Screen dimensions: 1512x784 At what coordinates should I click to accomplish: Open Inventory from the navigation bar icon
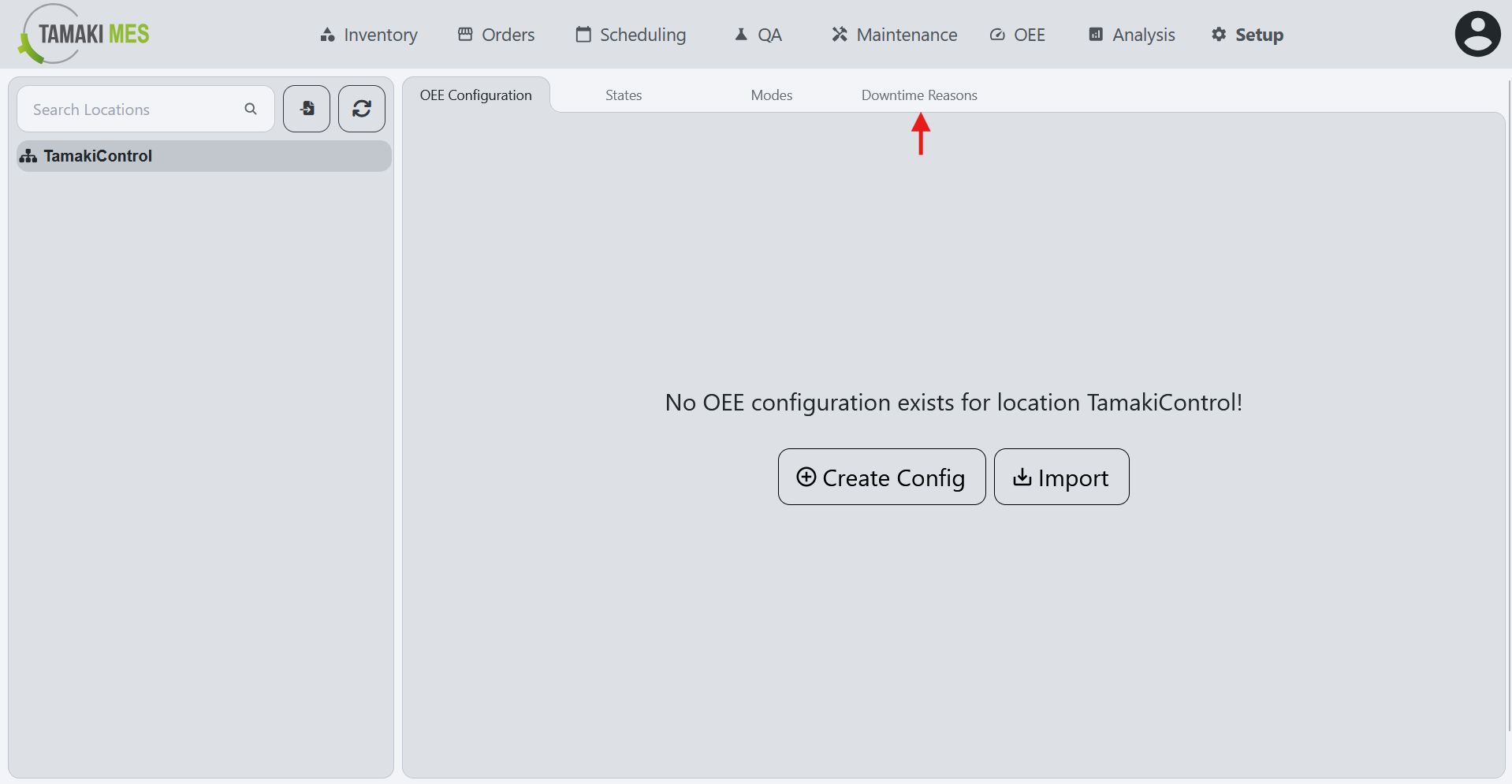pyautogui.click(x=328, y=35)
